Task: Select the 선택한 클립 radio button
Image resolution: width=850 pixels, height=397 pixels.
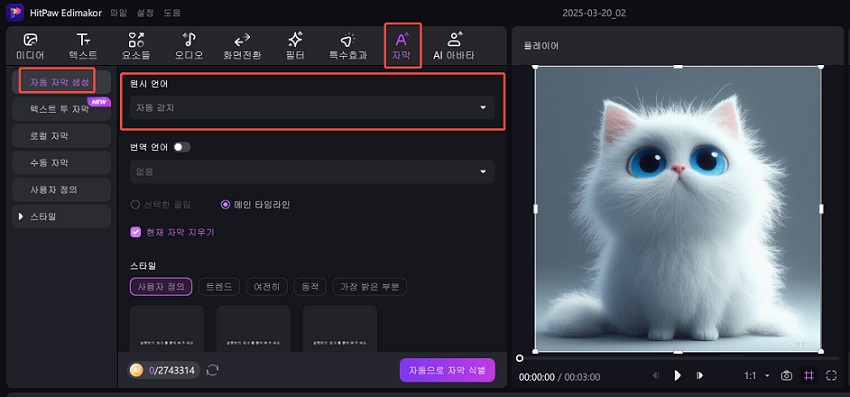Action: click(x=135, y=204)
